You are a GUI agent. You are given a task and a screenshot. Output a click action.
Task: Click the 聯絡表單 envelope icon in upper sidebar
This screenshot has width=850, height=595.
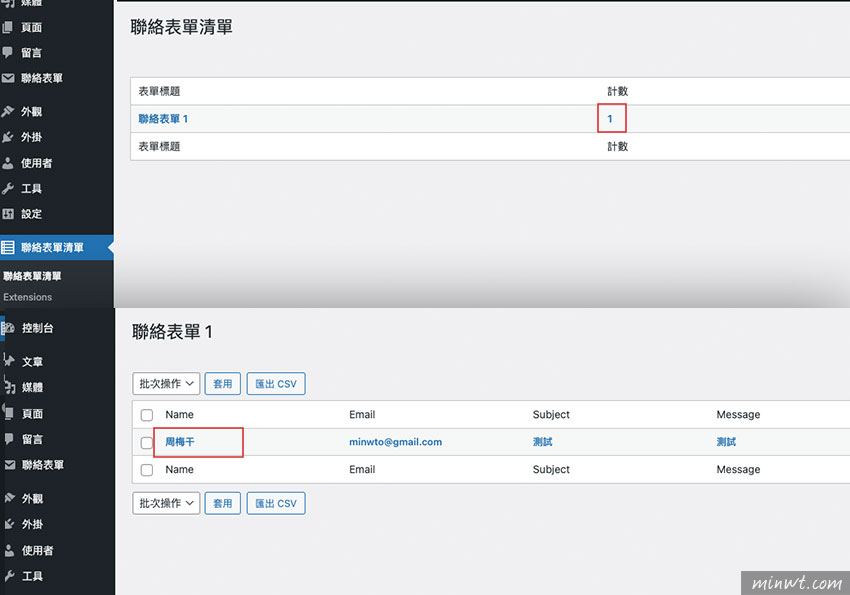[x=8, y=78]
